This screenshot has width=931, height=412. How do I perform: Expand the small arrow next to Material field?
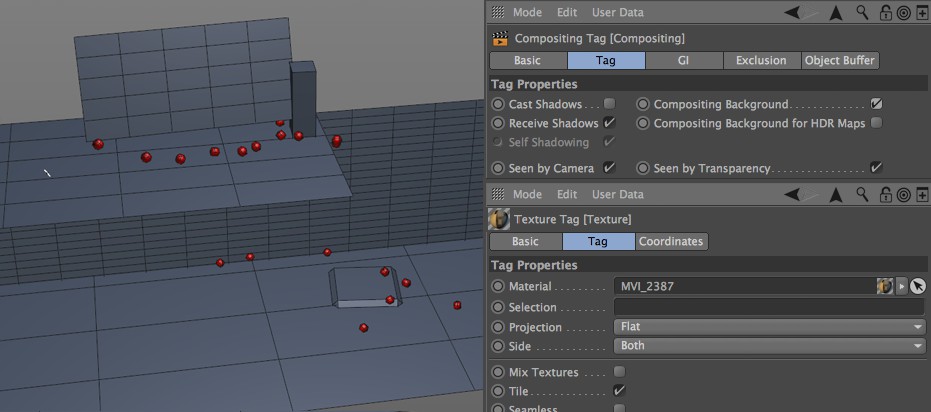click(902, 286)
